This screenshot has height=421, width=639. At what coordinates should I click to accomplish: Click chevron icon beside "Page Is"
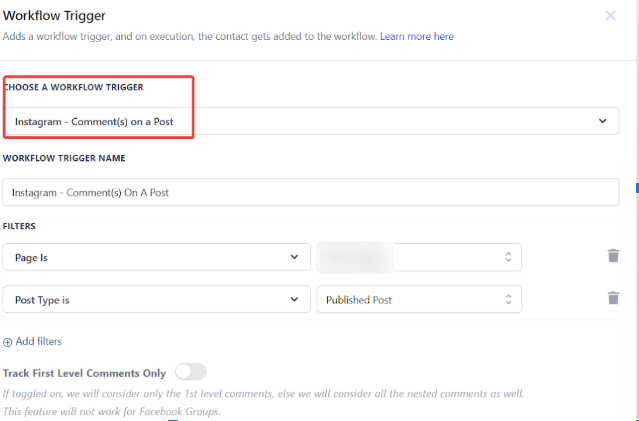(x=294, y=257)
